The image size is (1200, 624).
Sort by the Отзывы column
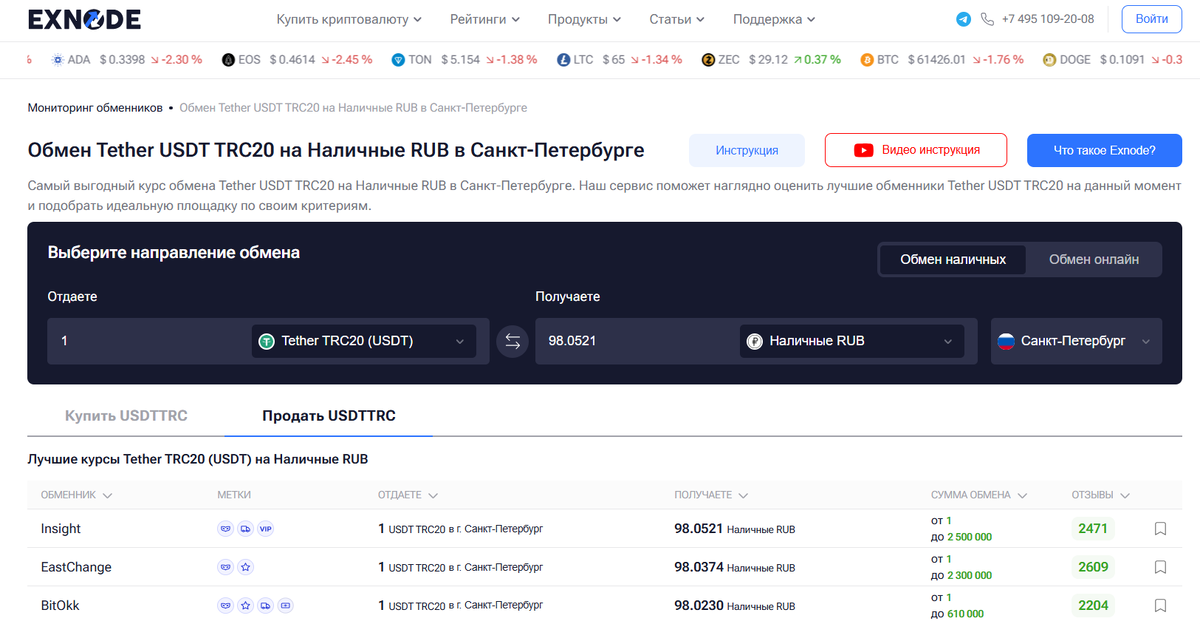click(x=1101, y=495)
